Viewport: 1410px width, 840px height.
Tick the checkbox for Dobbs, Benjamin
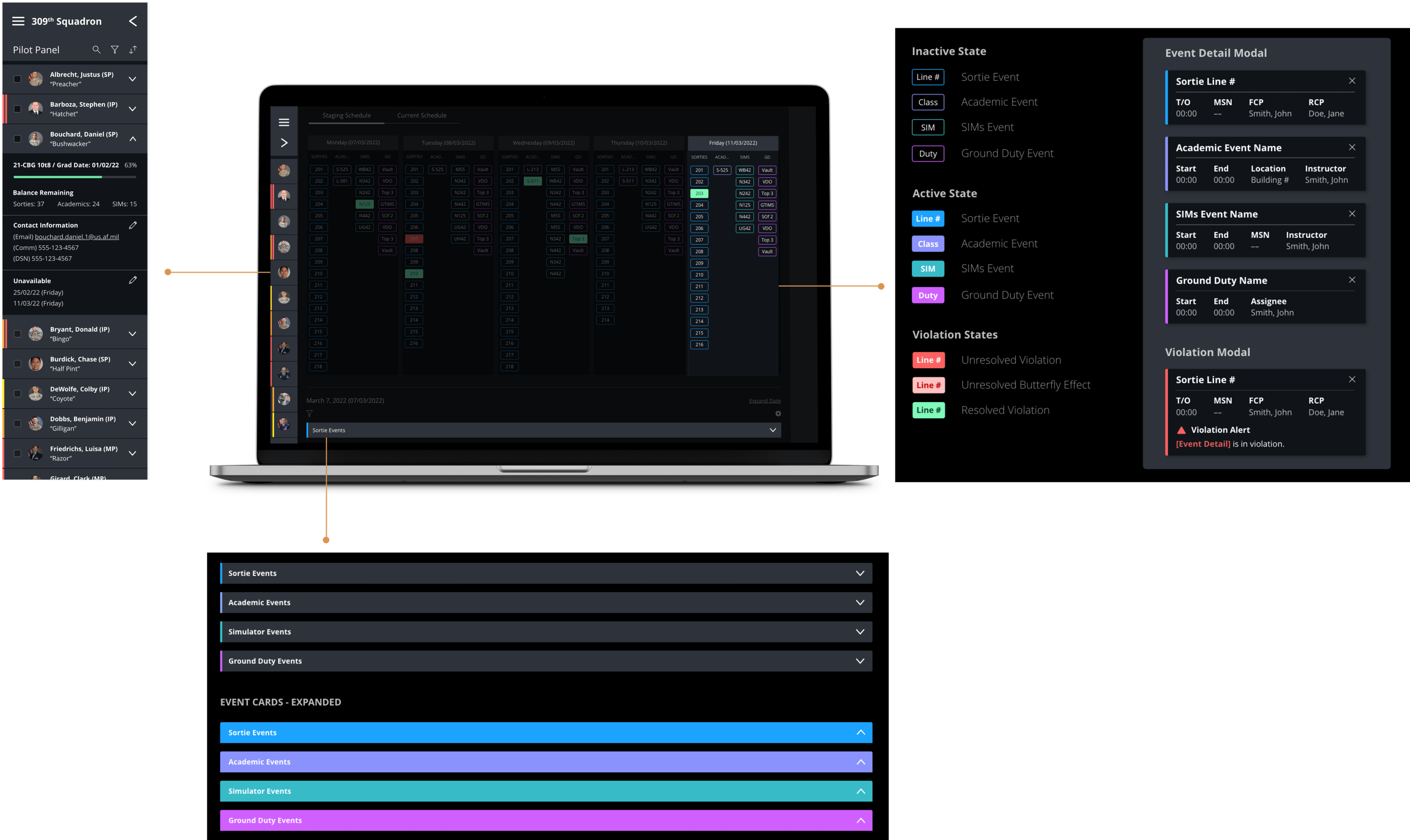[x=17, y=423]
